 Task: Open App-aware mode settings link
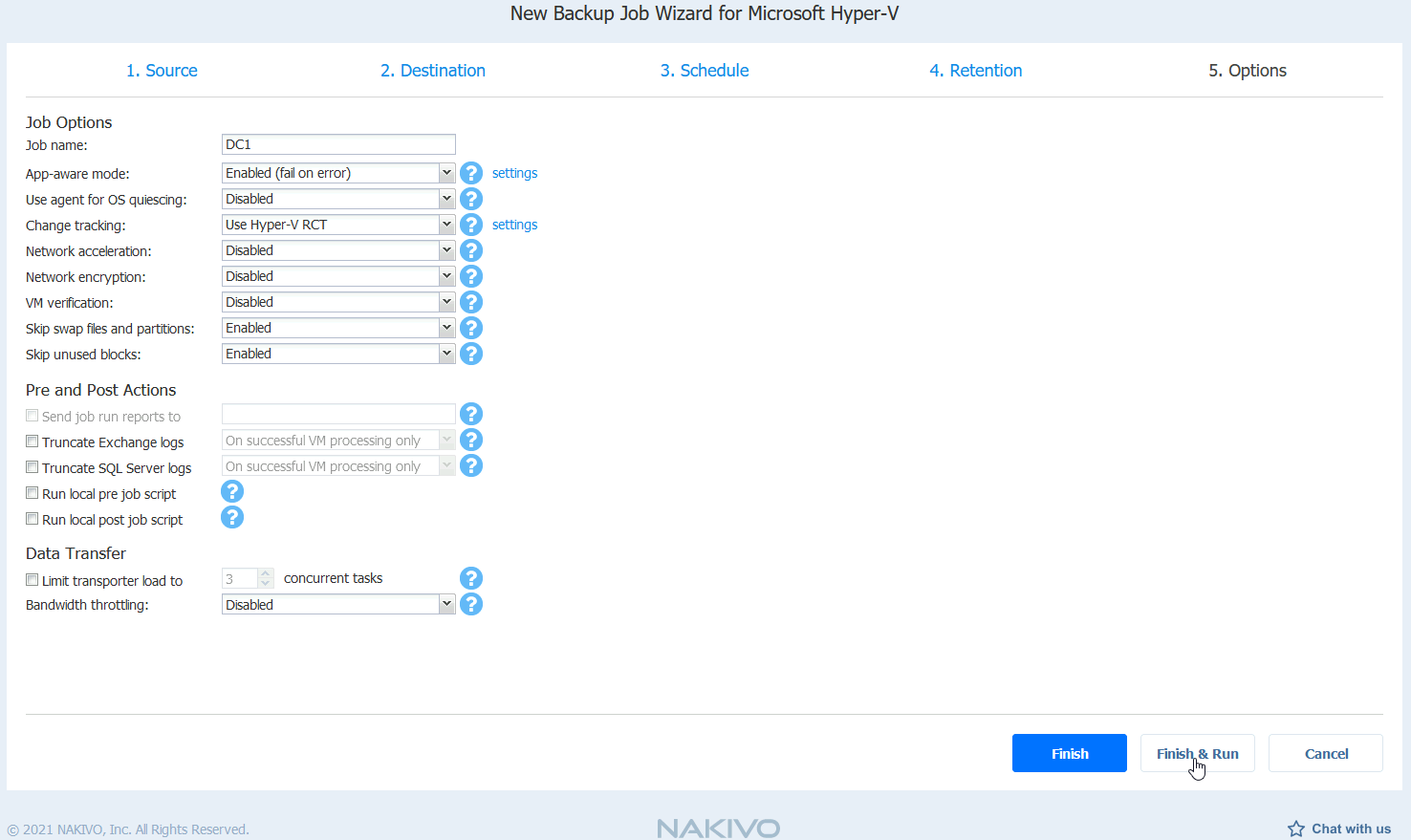pos(514,173)
